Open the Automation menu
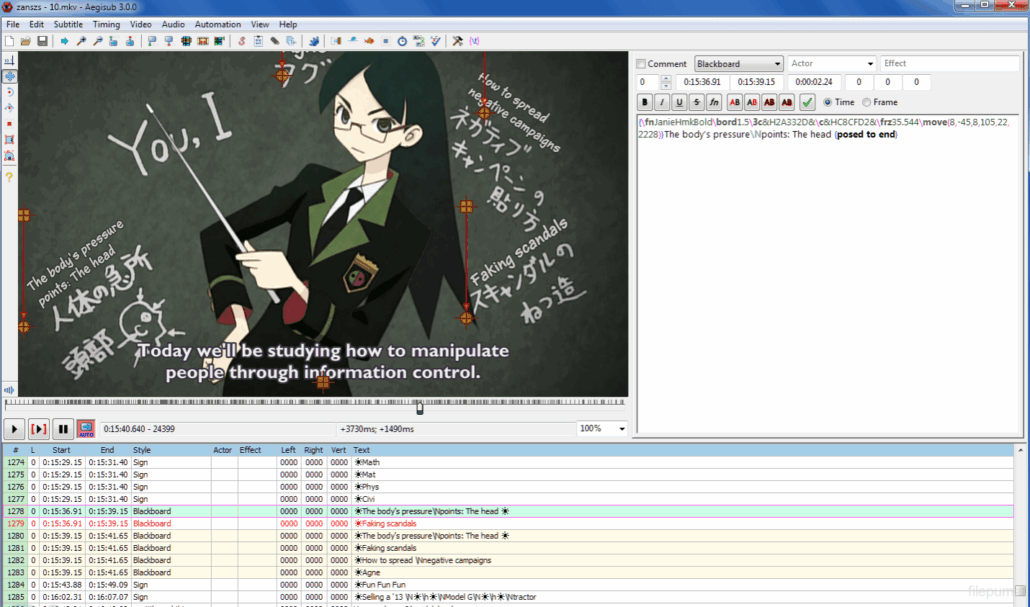The height and width of the screenshot is (607, 1030). pos(217,24)
